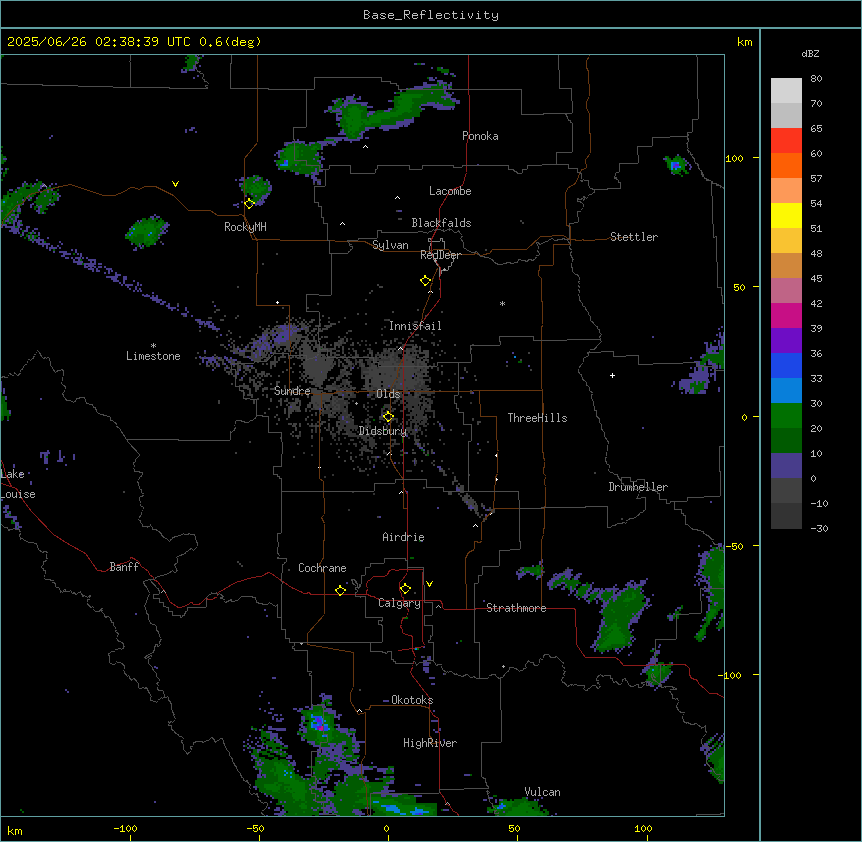Click the Okotoks town label
The image size is (862, 842).
click(x=412, y=700)
